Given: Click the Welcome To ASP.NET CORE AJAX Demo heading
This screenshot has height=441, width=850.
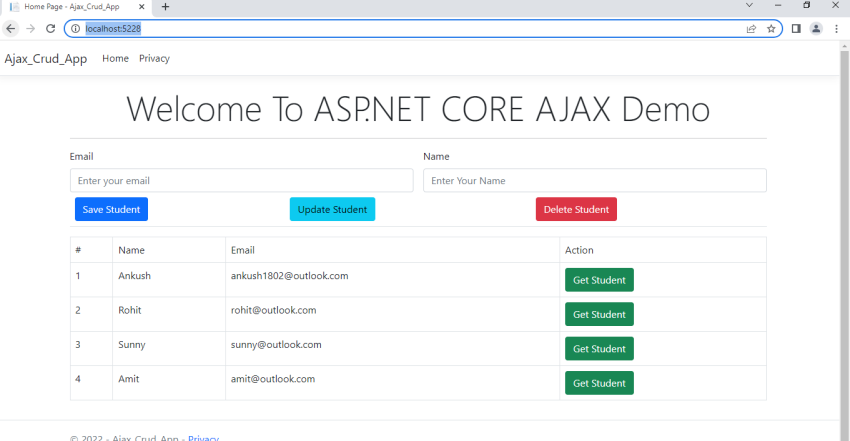Looking at the screenshot, I should tap(418, 109).
